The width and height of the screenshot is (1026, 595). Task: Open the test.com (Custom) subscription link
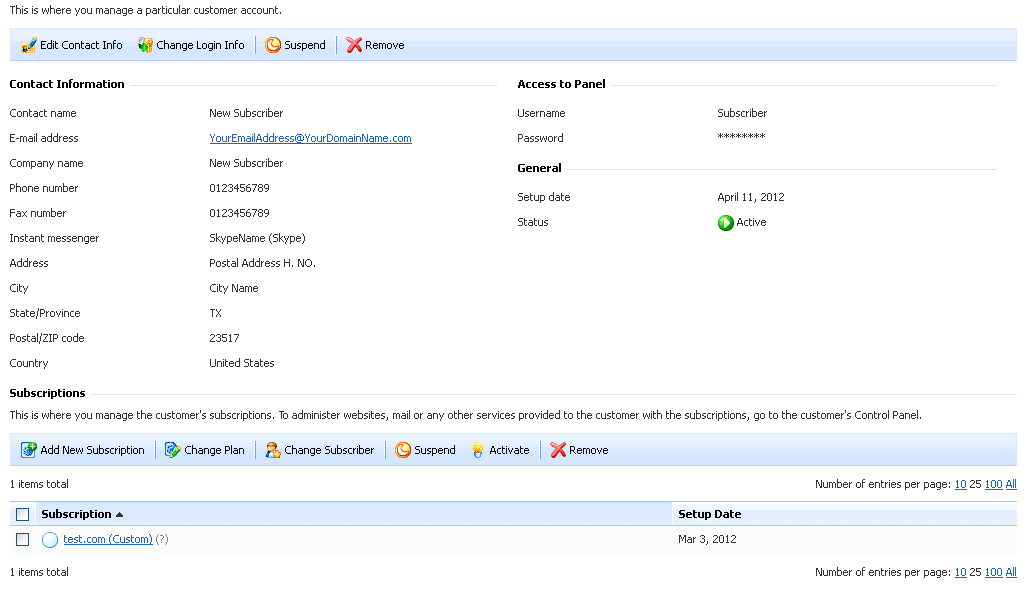click(108, 540)
